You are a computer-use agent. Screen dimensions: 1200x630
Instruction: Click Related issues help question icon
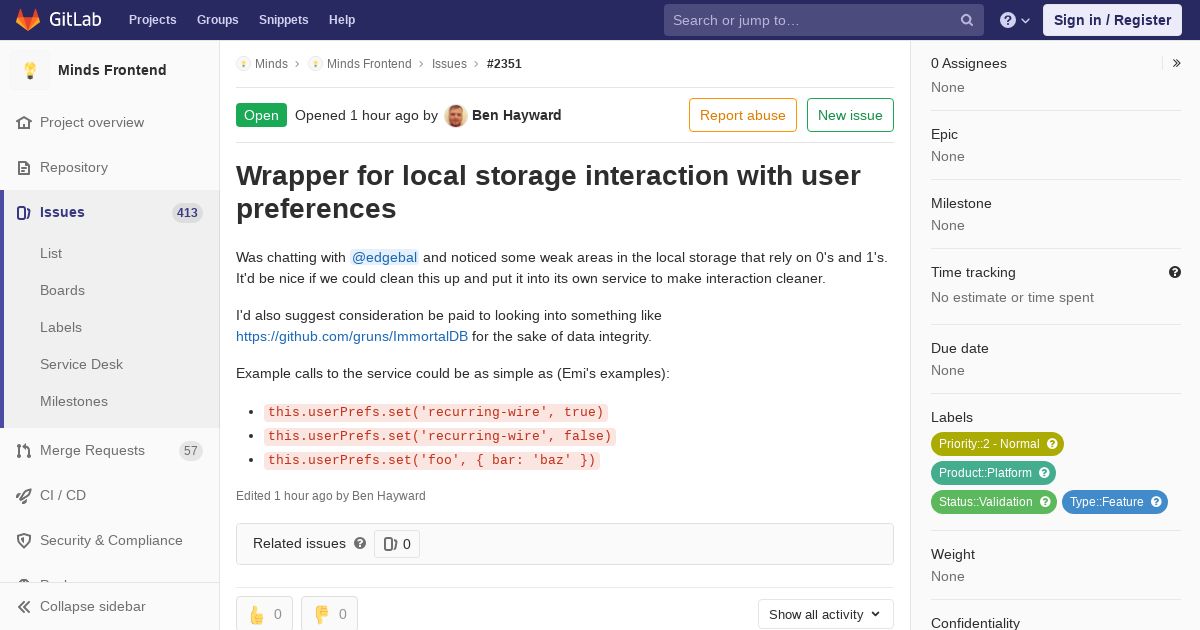pos(360,543)
